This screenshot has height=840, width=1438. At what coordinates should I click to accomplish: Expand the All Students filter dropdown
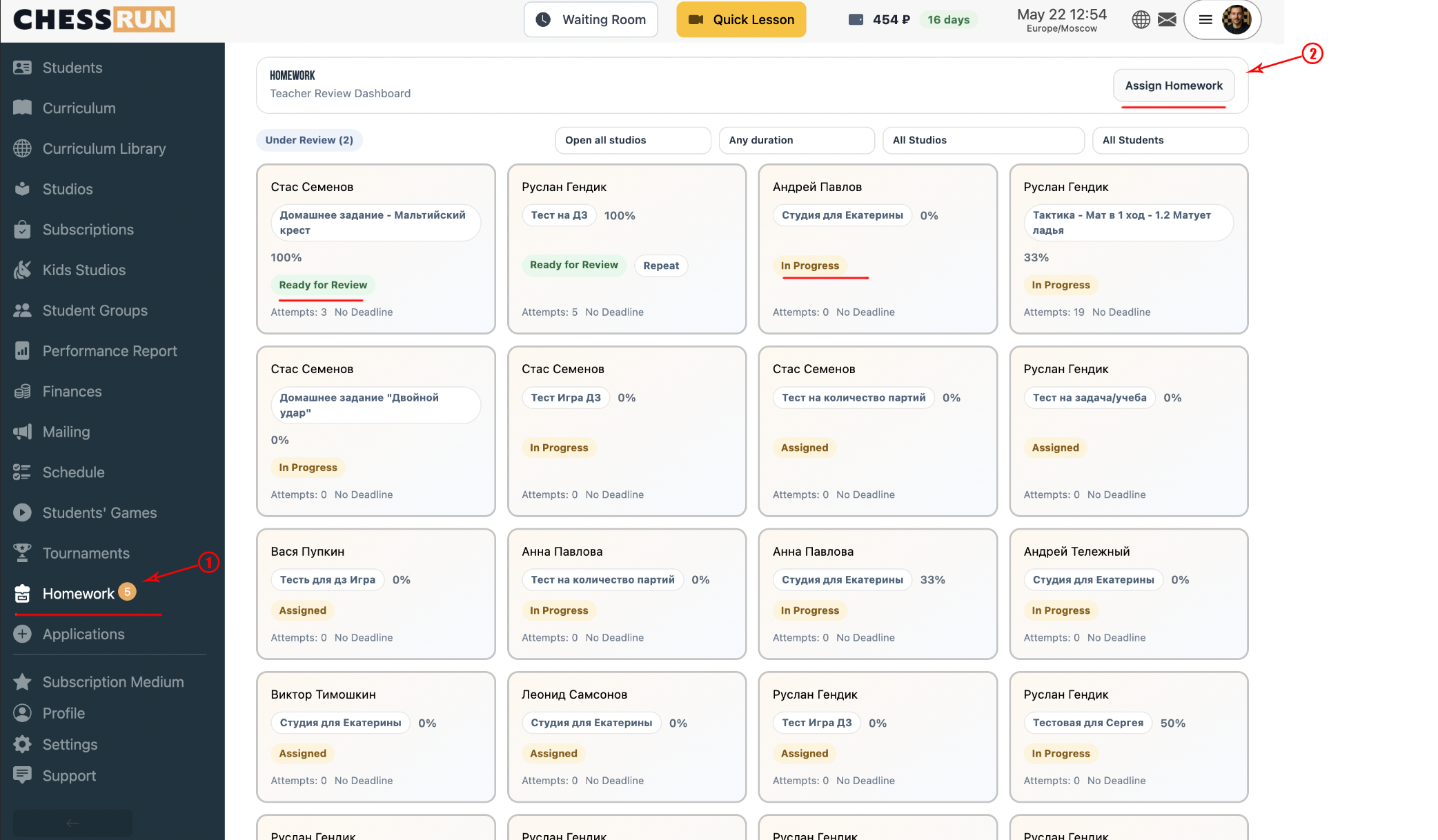(x=1170, y=140)
